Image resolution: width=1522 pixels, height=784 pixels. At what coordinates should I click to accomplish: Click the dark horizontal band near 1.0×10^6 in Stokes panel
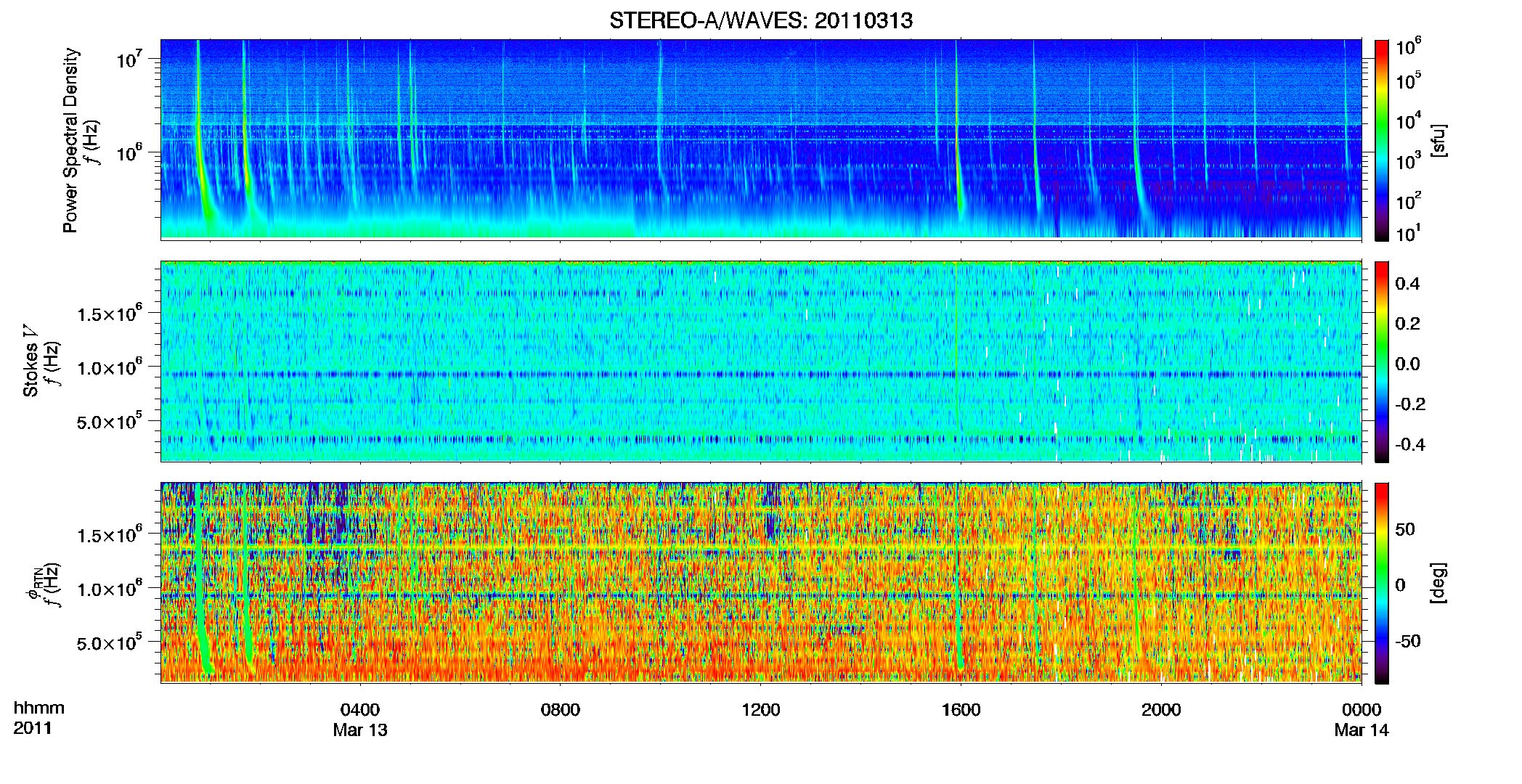(x=760, y=375)
